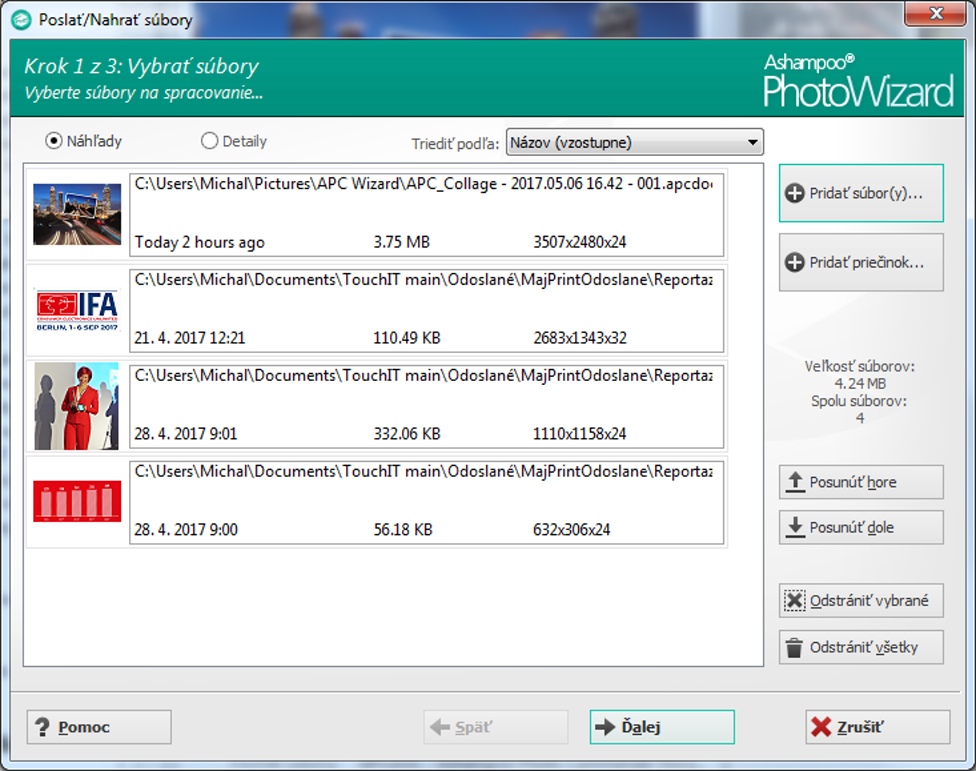Click the trash can icon for Odstrániť všetky
Screen dimensions: 976x771
pyautogui.click(x=794, y=647)
